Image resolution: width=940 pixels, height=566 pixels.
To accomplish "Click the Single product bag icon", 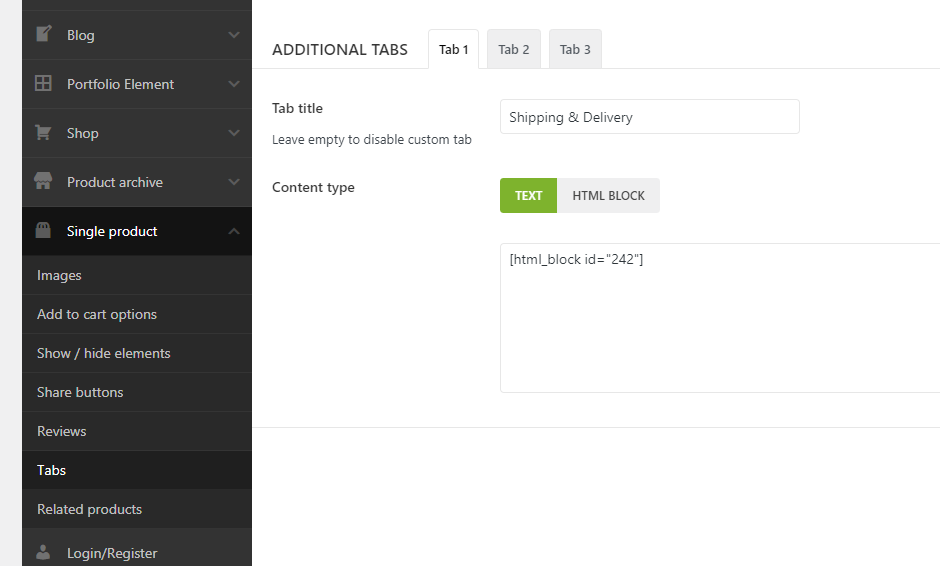I will pyautogui.click(x=43, y=231).
